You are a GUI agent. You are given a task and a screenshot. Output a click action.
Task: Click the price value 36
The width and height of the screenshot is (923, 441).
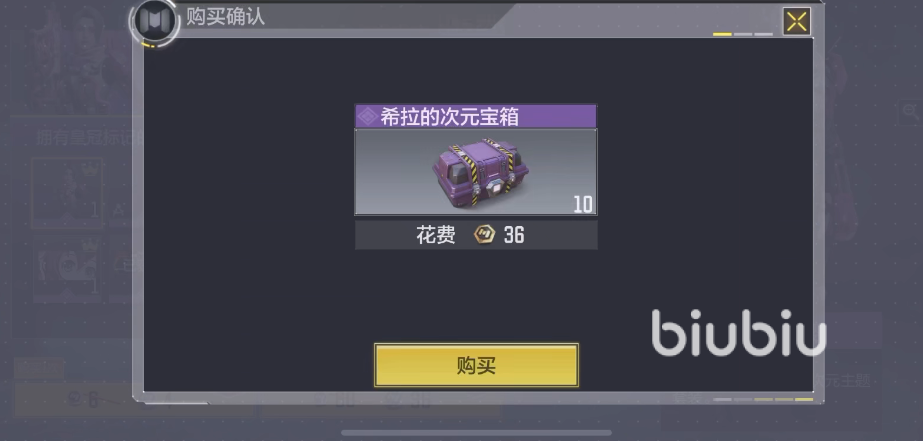pyautogui.click(x=514, y=236)
